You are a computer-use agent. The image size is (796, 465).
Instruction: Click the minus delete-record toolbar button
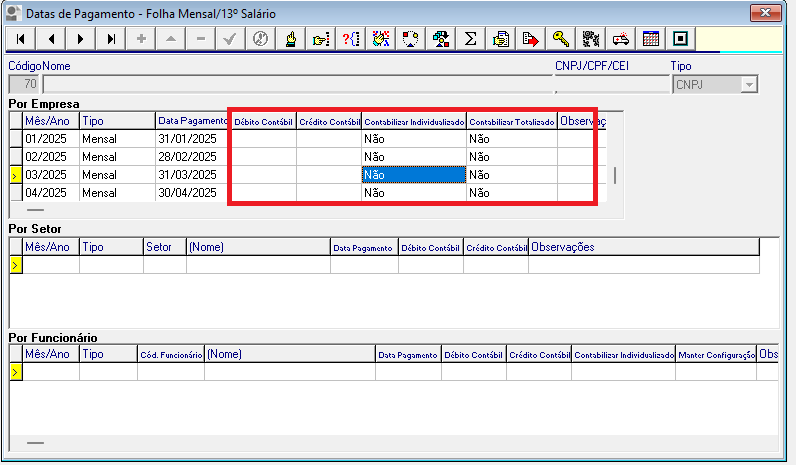(x=201, y=39)
